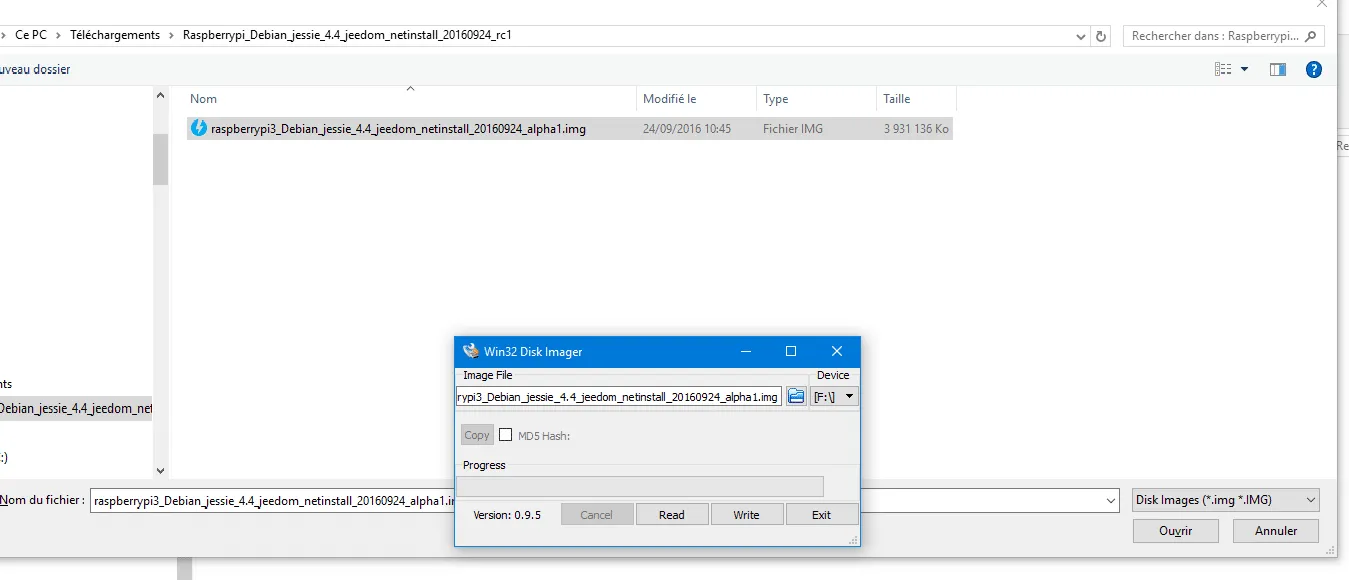Click the Ouvrir button
This screenshot has width=1349, height=580.
pos(1176,531)
